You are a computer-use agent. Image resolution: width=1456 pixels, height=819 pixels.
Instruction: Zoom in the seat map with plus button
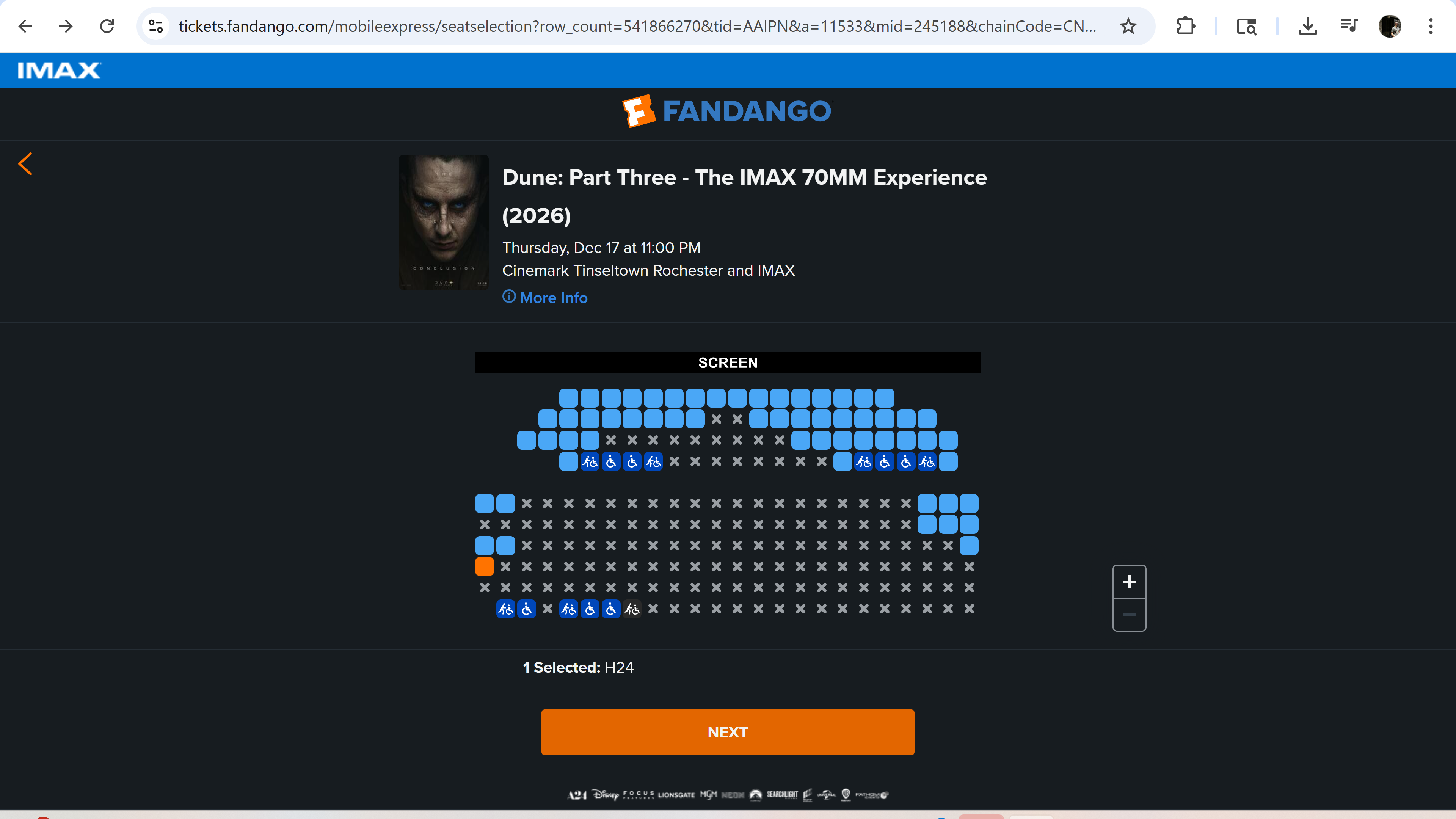click(x=1129, y=582)
